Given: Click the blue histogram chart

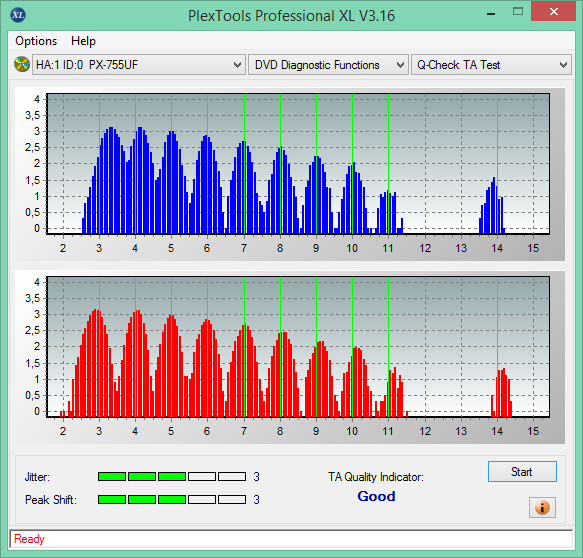Looking at the screenshot, I should pos(298,164).
